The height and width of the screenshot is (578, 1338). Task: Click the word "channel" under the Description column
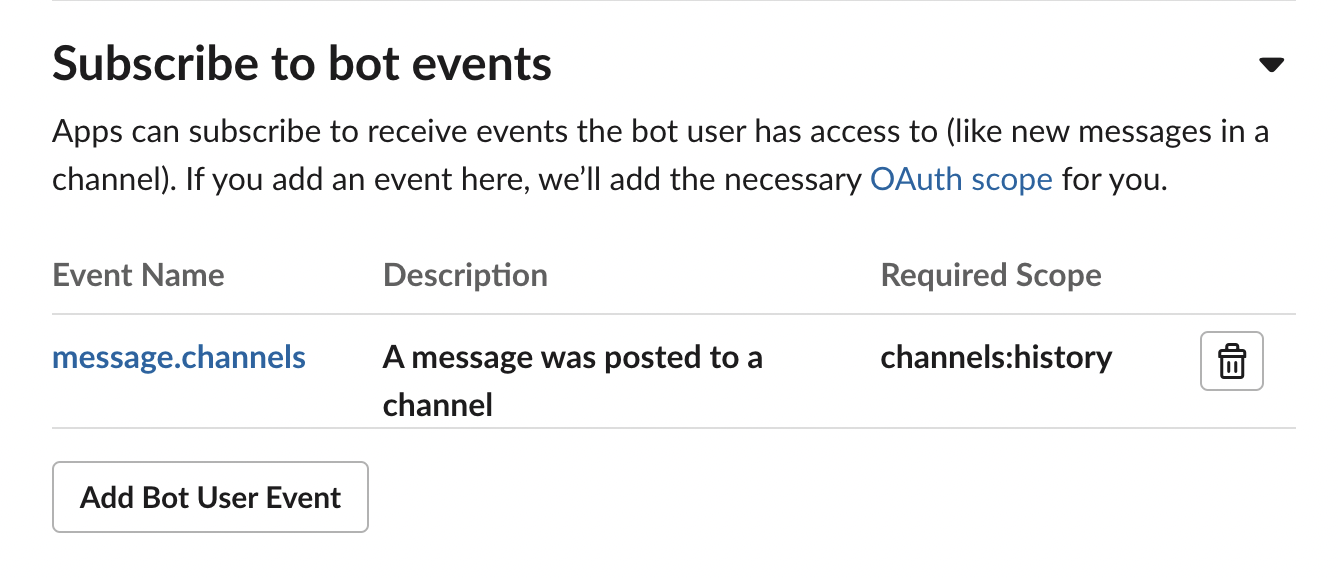tap(437, 405)
